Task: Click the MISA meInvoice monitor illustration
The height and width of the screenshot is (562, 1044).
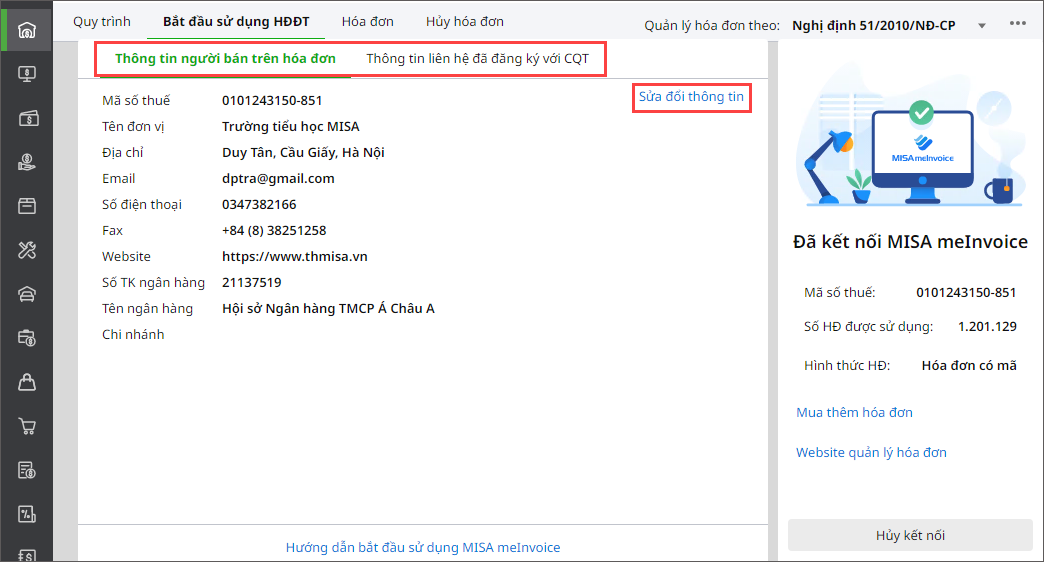Action: pyautogui.click(x=922, y=150)
